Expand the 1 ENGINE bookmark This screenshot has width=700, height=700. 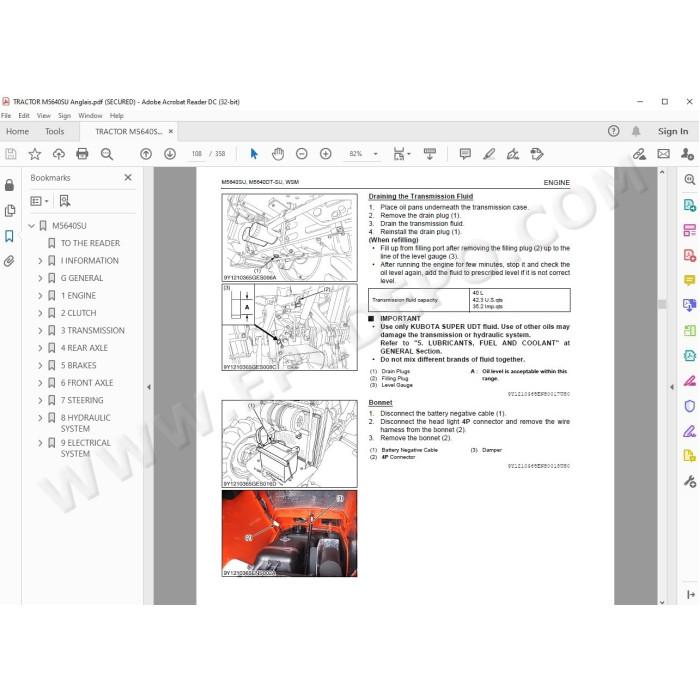[x=40, y=296]
